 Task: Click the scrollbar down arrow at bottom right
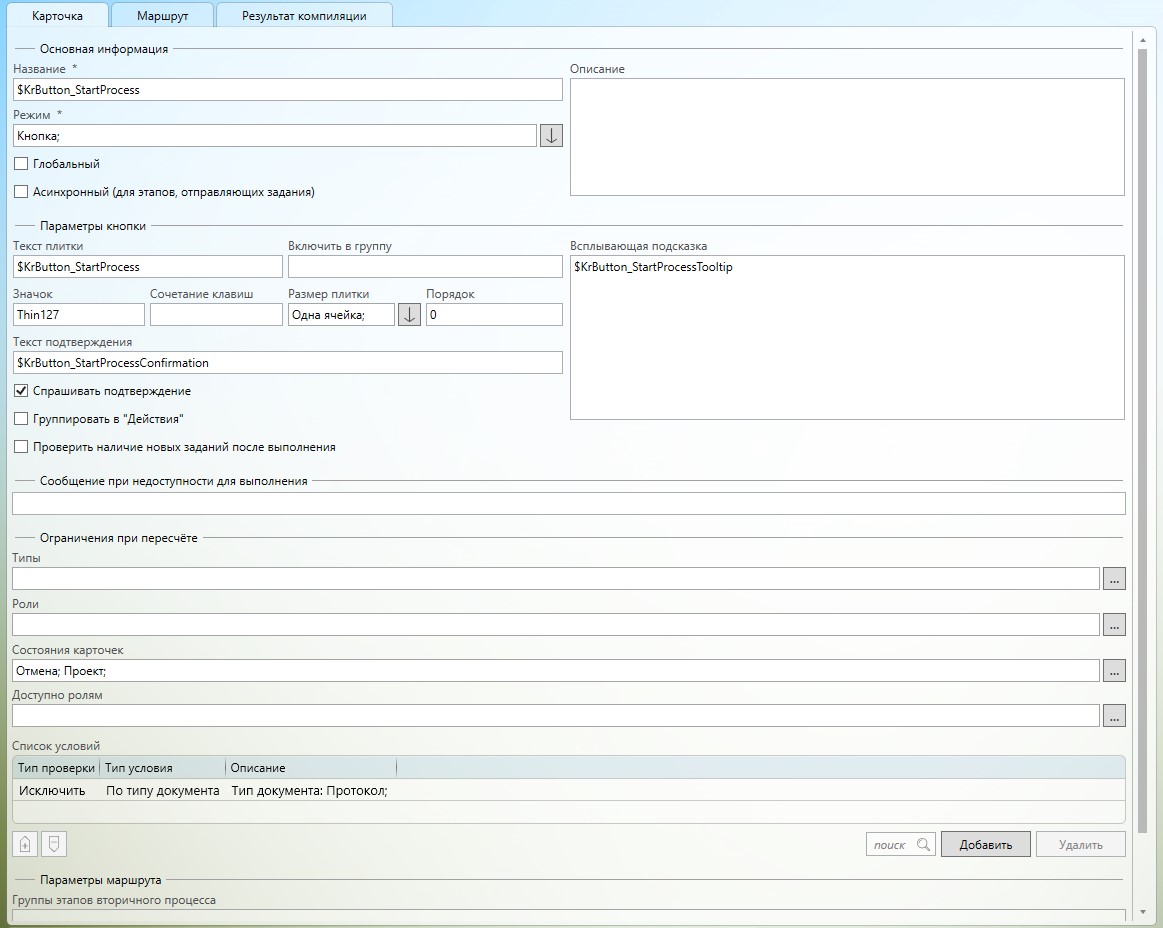(1142, 913)
